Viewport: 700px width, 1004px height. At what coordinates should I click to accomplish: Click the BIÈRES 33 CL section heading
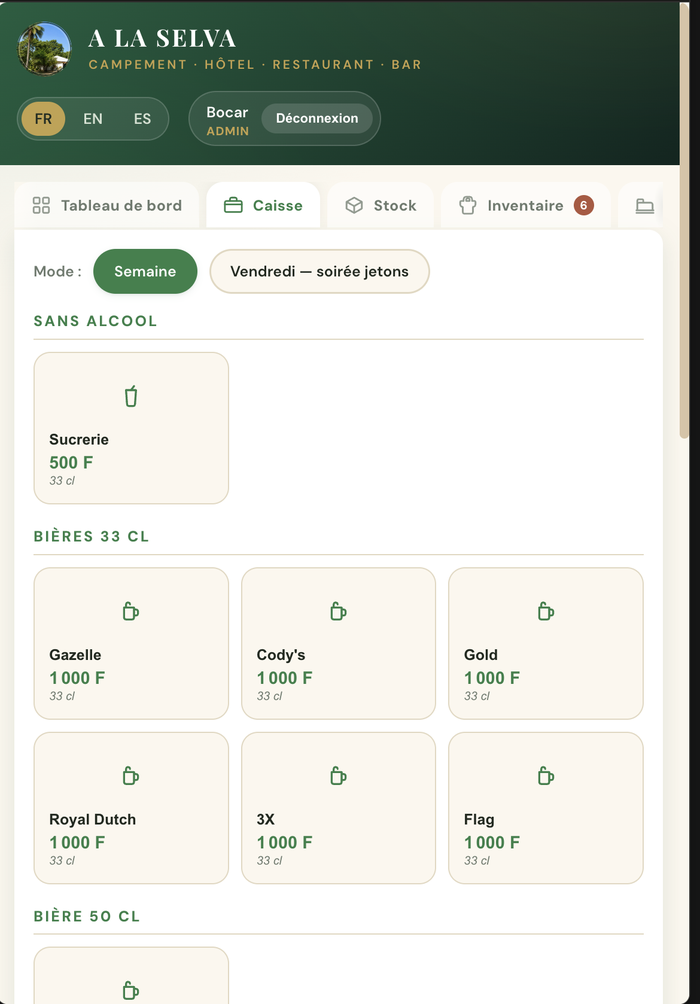92,537
